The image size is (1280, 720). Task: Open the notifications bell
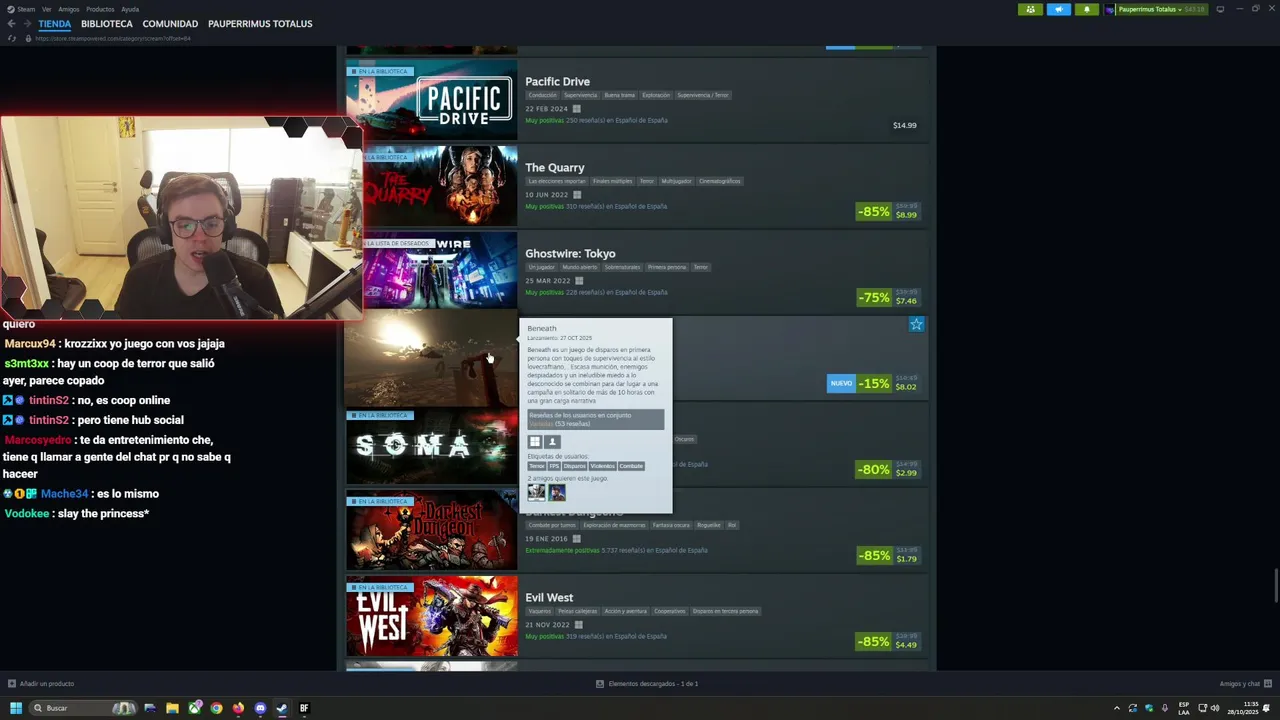click(1087, 9)
